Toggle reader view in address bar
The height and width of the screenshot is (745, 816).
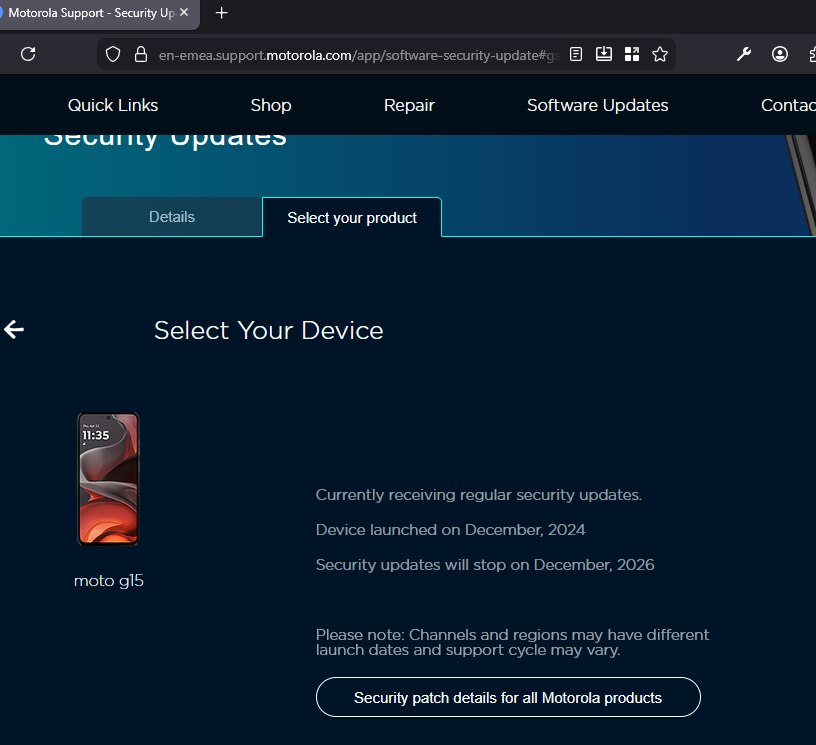[x=576, y=54]
